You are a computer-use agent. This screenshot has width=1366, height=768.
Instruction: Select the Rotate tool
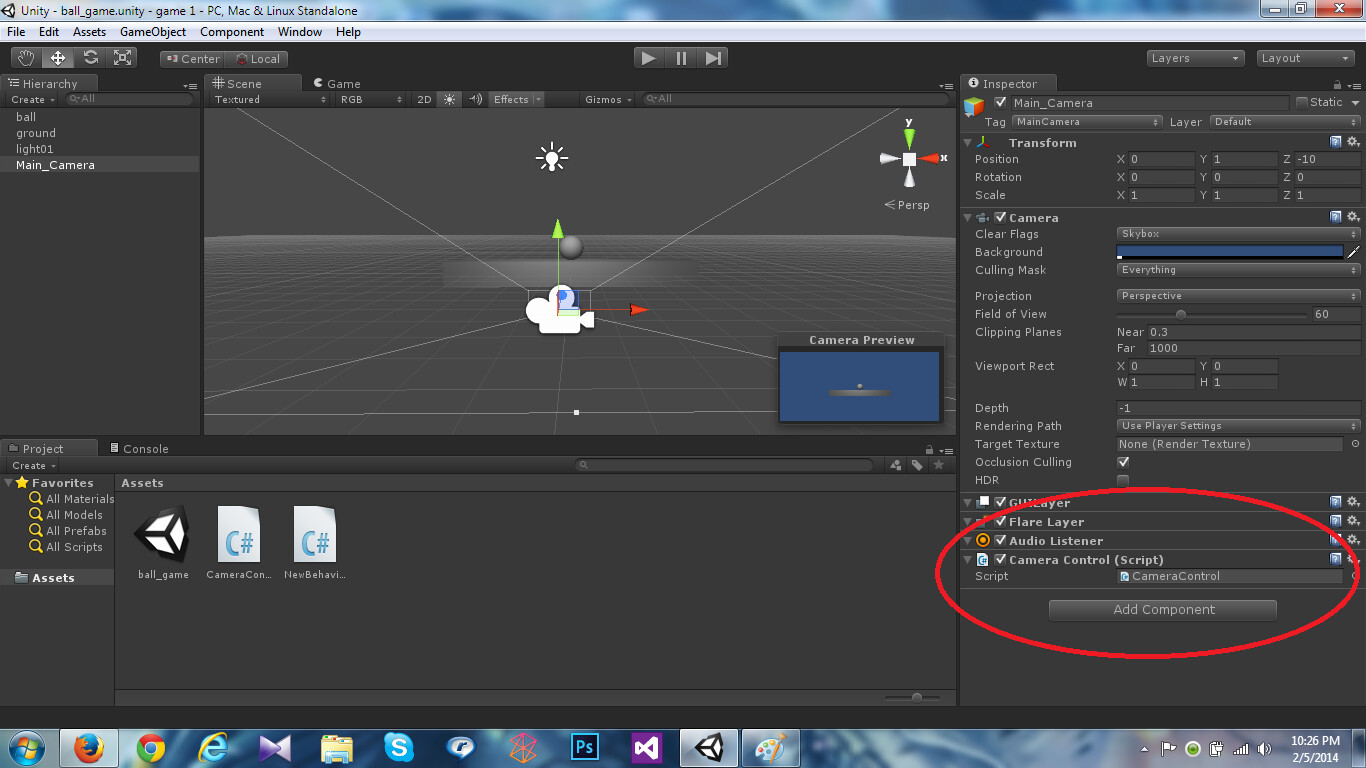pyautogui.click(x=90, y=57)
